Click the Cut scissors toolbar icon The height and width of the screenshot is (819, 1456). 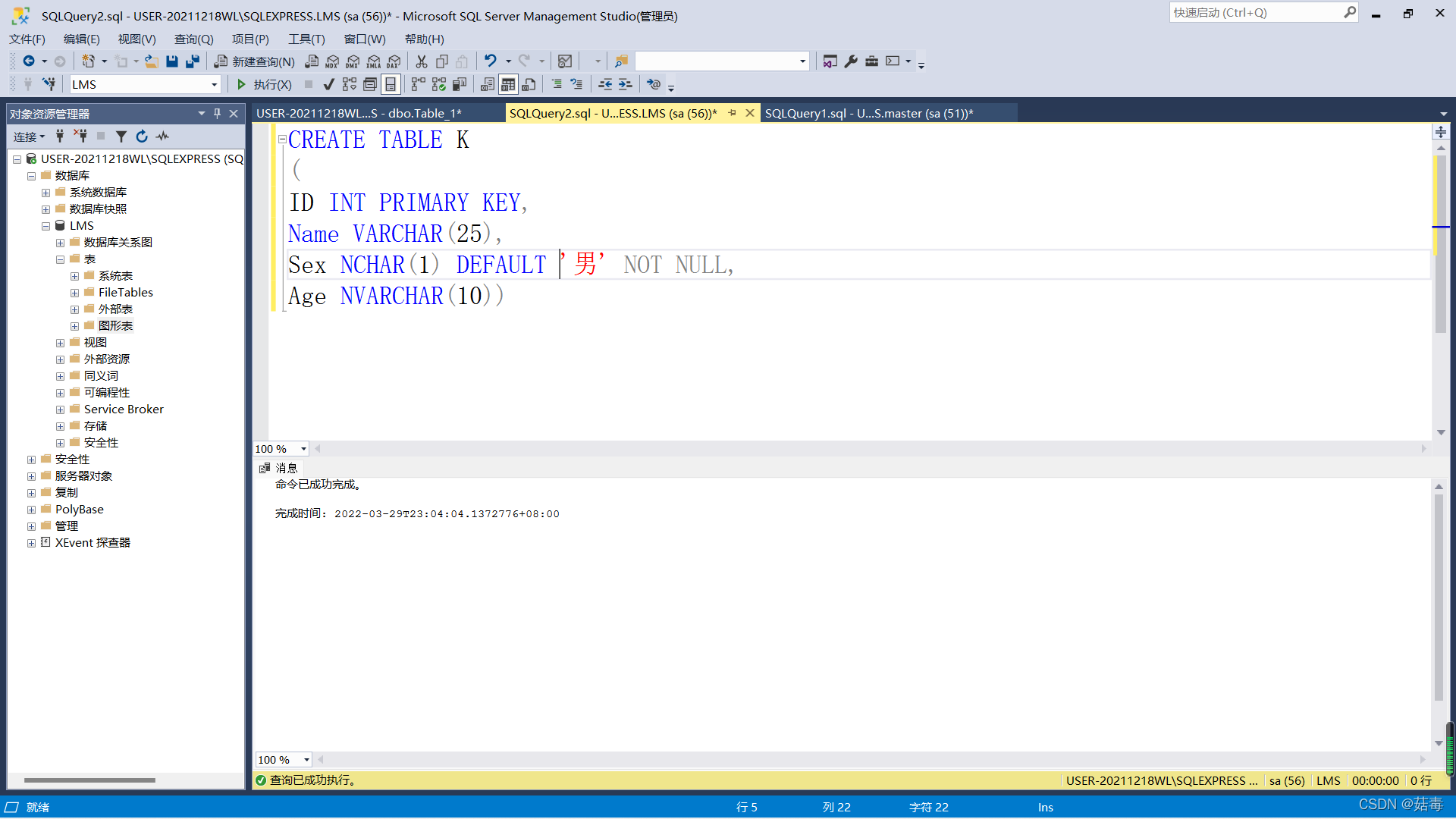(x=422, y=61)
